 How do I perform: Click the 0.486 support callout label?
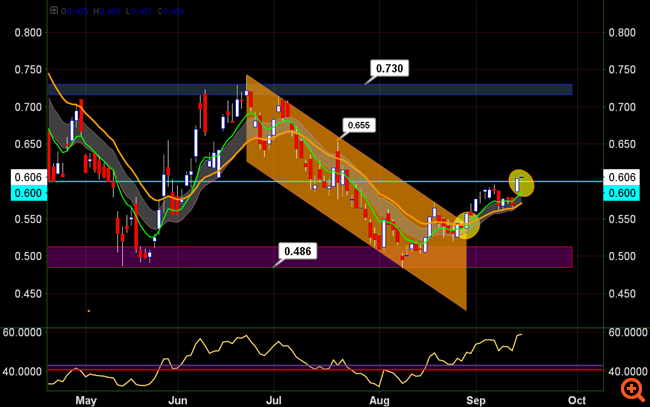point(297,249)
